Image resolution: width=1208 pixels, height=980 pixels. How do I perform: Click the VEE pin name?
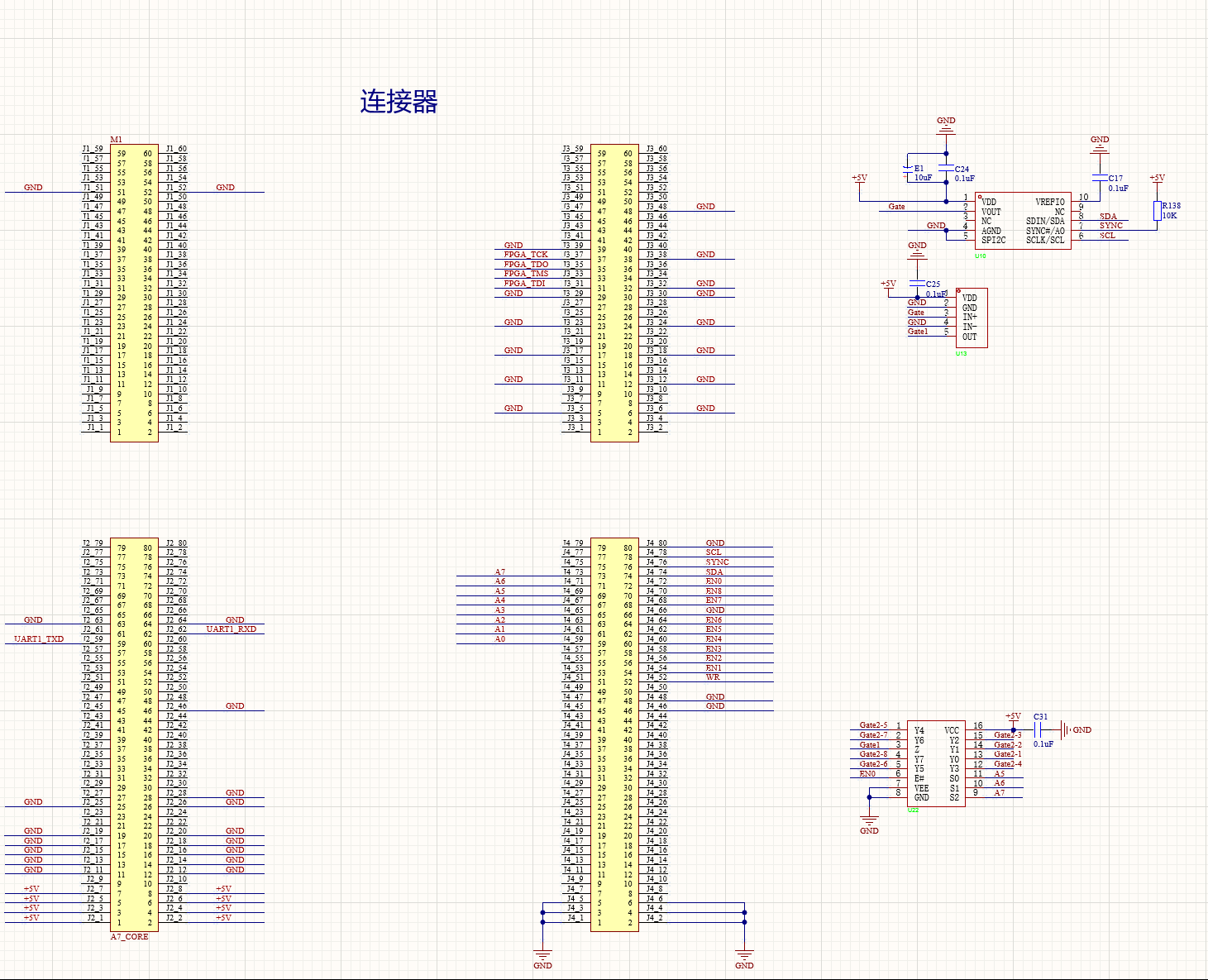click(922, 789)
